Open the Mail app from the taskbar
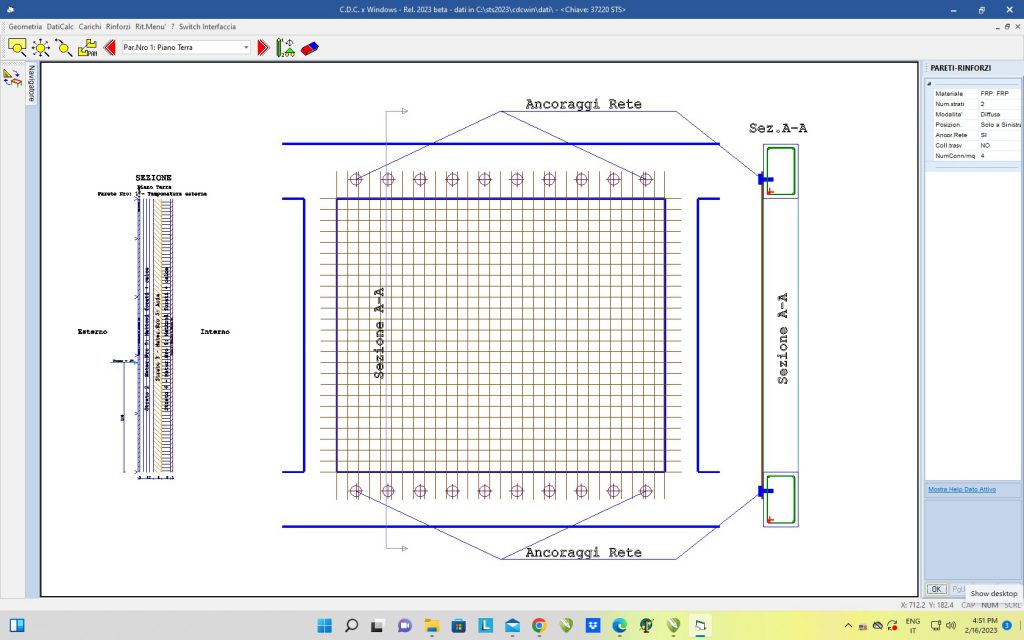This screenshot has width=1024, height=640. point(512,625)
